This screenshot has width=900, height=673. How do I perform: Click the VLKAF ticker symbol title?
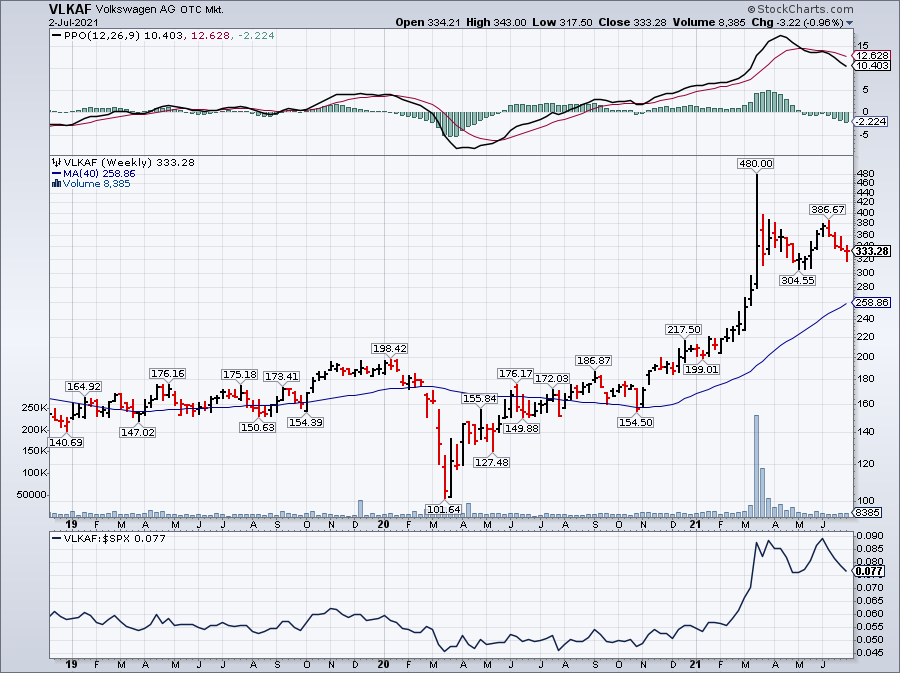click(70, 8)
